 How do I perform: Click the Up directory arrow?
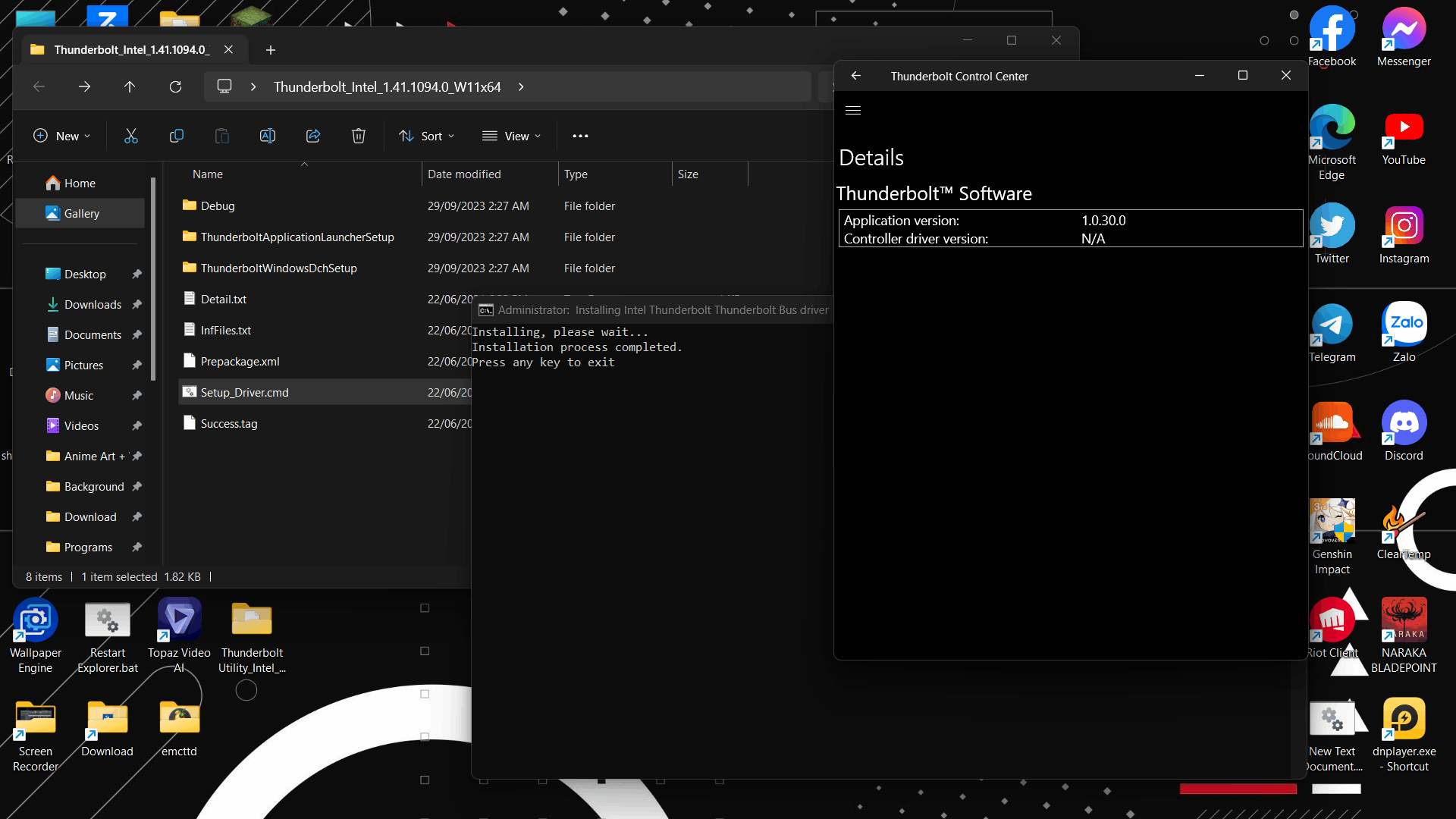click(130, 87)
